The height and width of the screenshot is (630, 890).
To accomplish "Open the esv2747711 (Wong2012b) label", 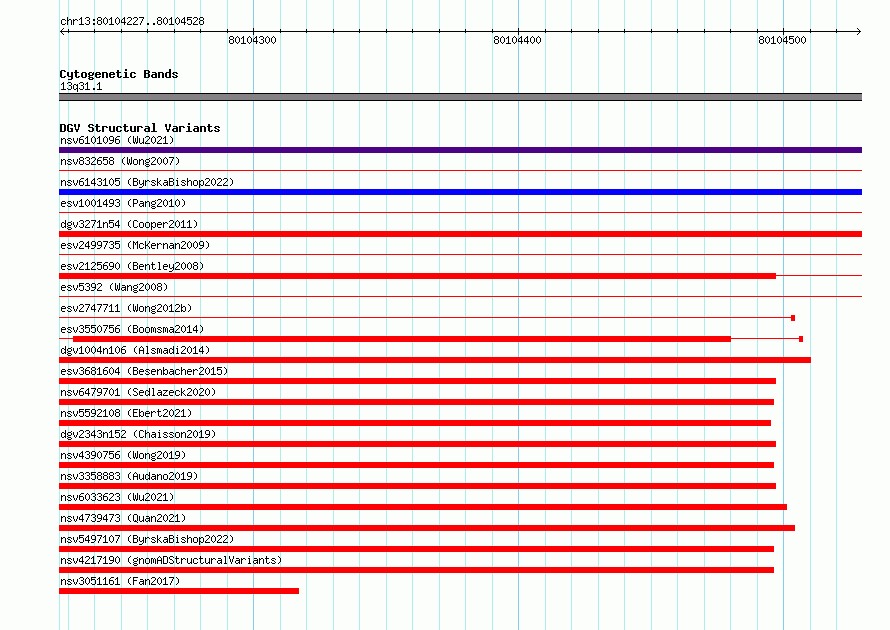I will point(126,308).
